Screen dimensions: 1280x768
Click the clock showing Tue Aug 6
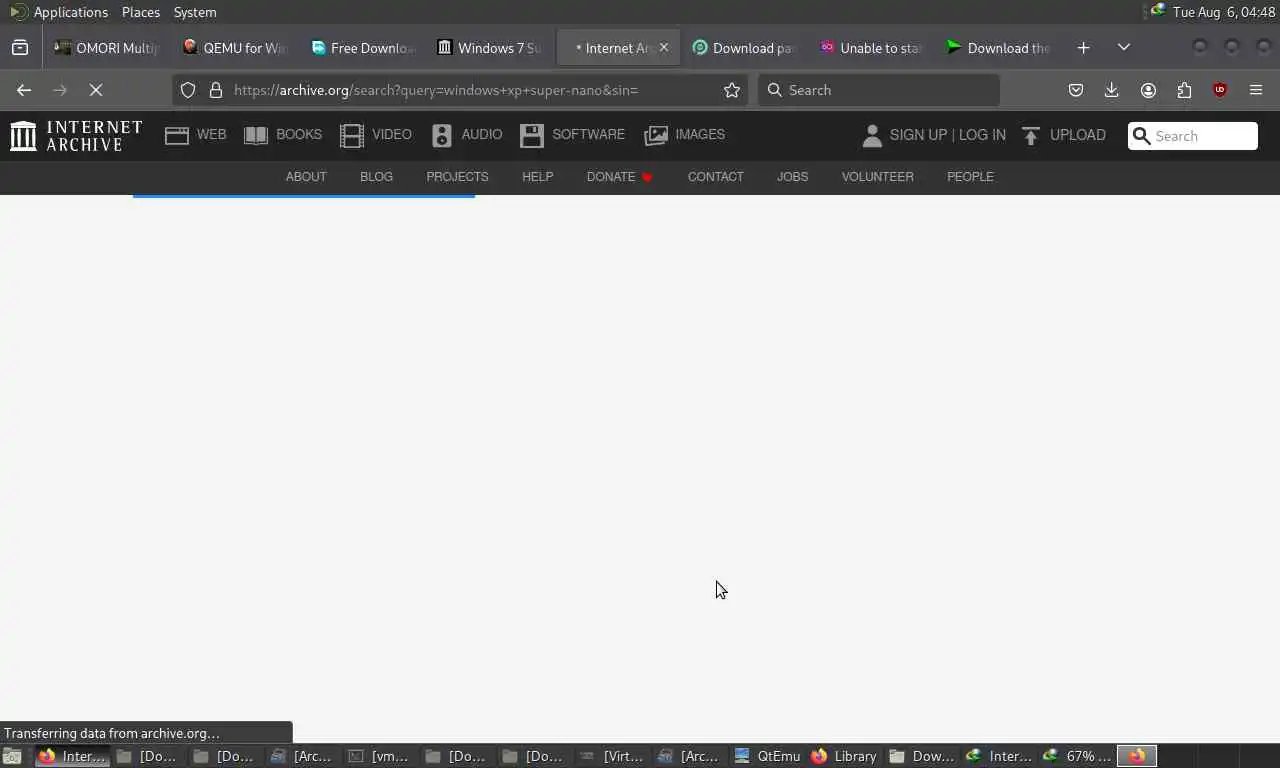point(1224,12)
